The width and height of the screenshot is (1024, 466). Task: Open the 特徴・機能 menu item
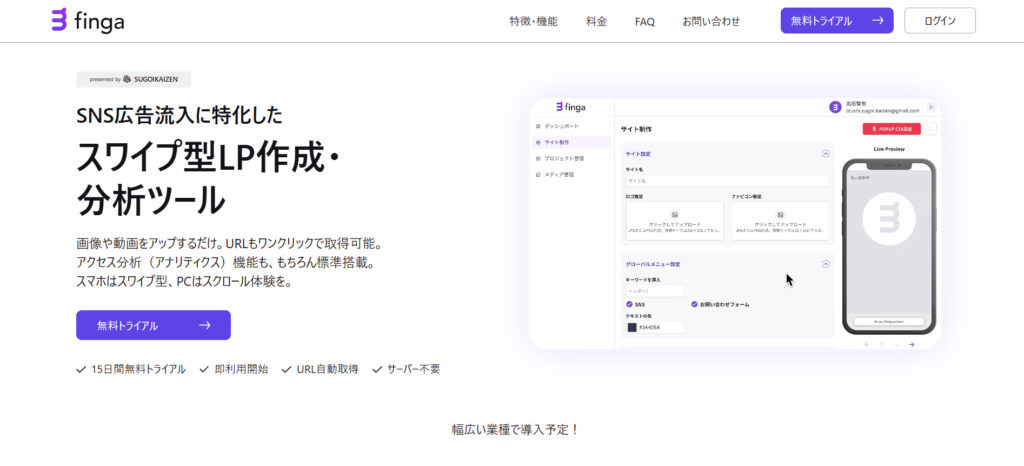tap(533, 21)
